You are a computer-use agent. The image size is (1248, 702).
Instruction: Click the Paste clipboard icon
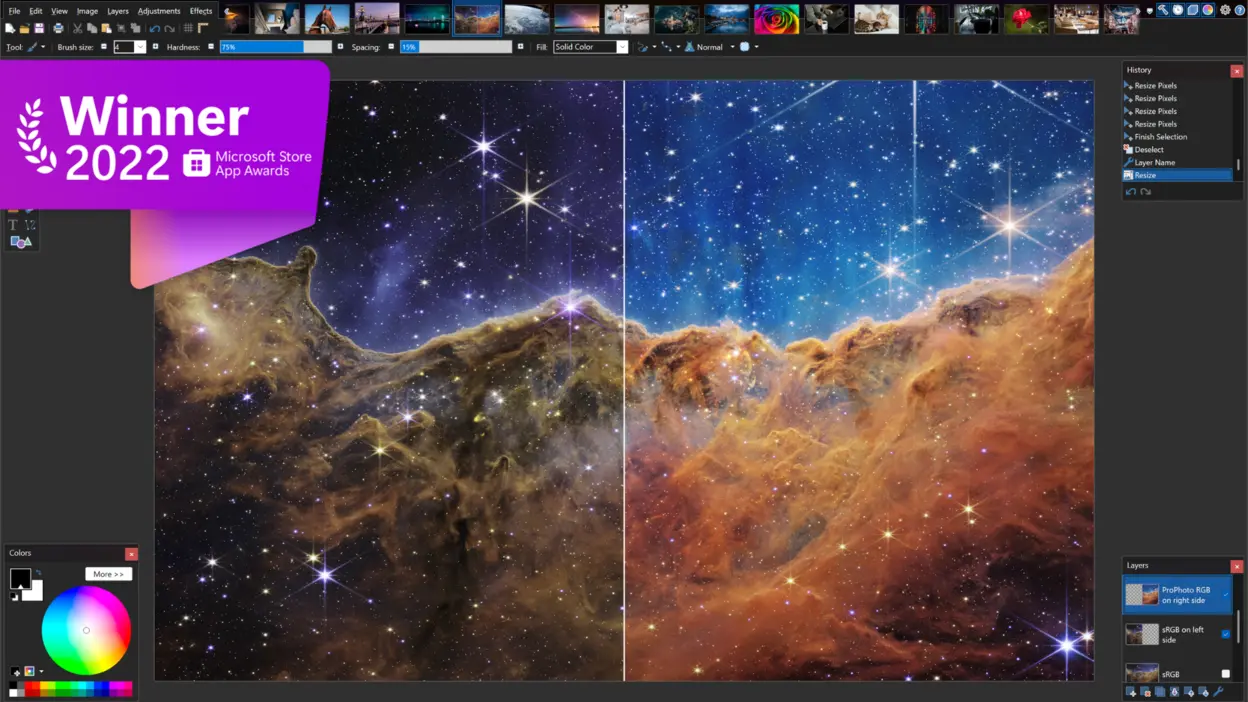pos(106,28)
